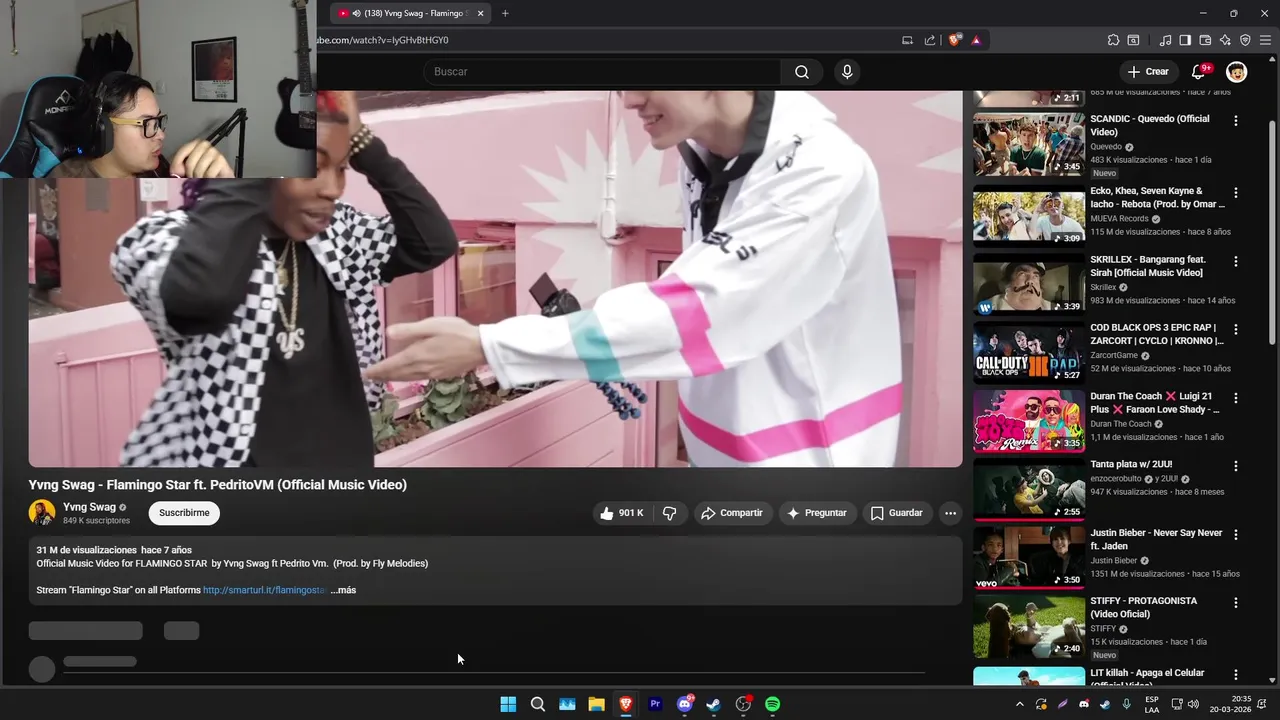Toggle the browser sidebar panel icon

pos(1185,40)
